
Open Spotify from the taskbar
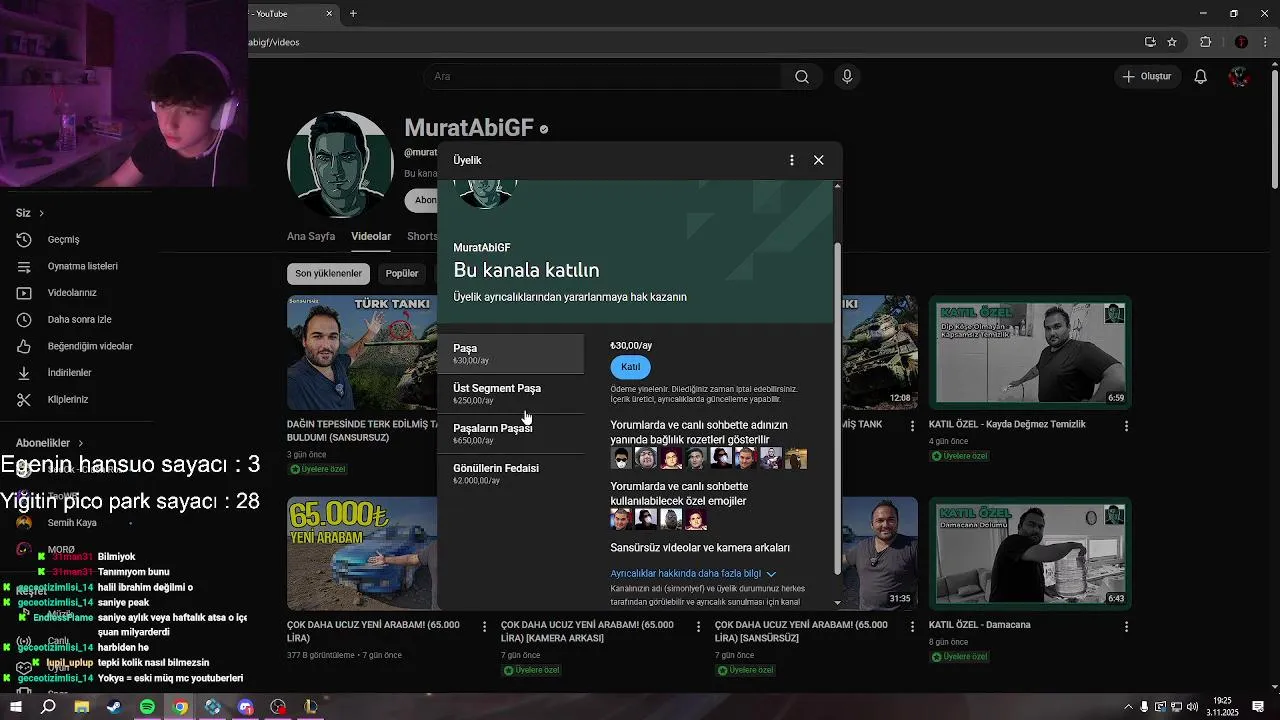[x=147, y=707]
